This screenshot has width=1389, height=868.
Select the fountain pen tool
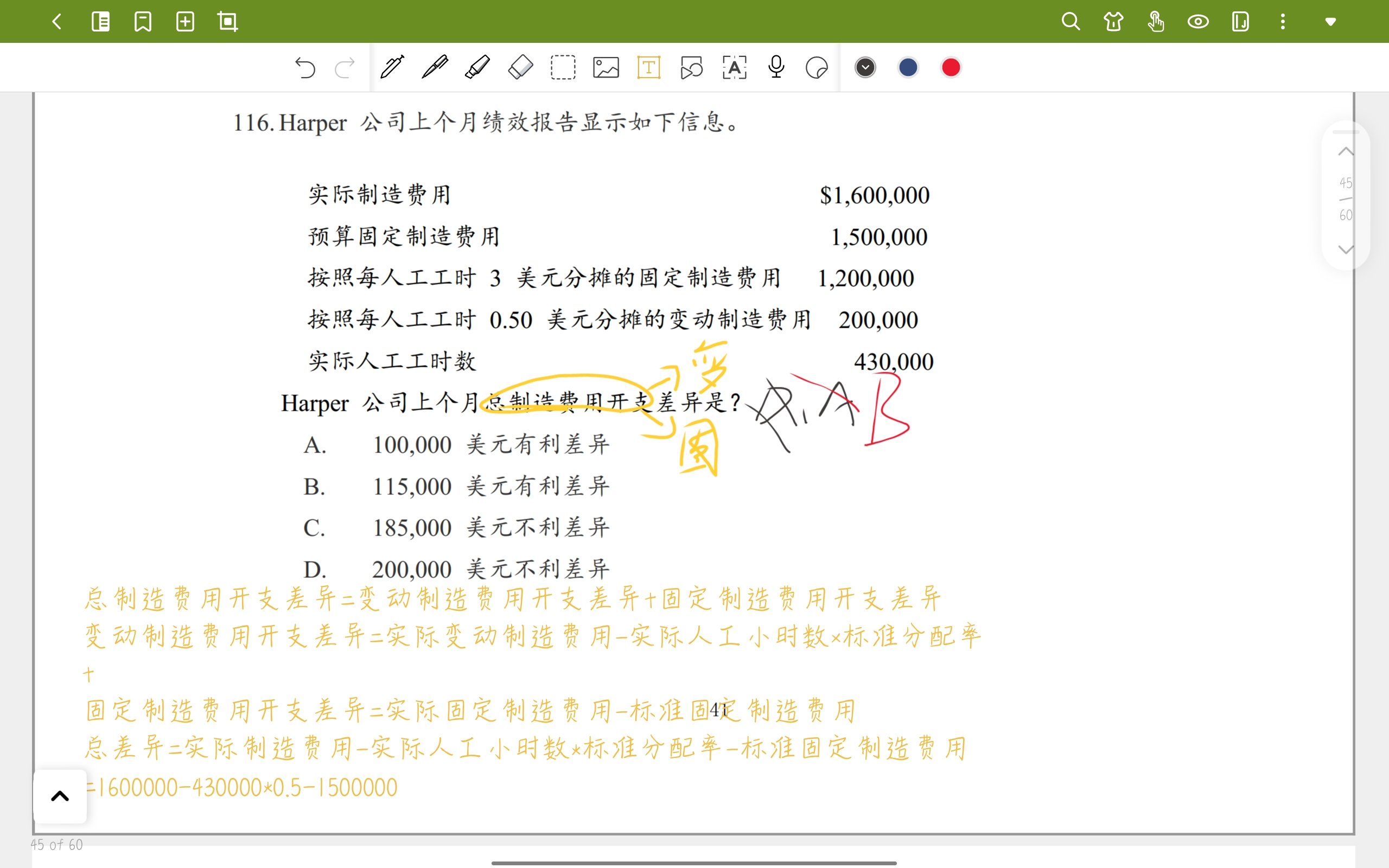435,67
